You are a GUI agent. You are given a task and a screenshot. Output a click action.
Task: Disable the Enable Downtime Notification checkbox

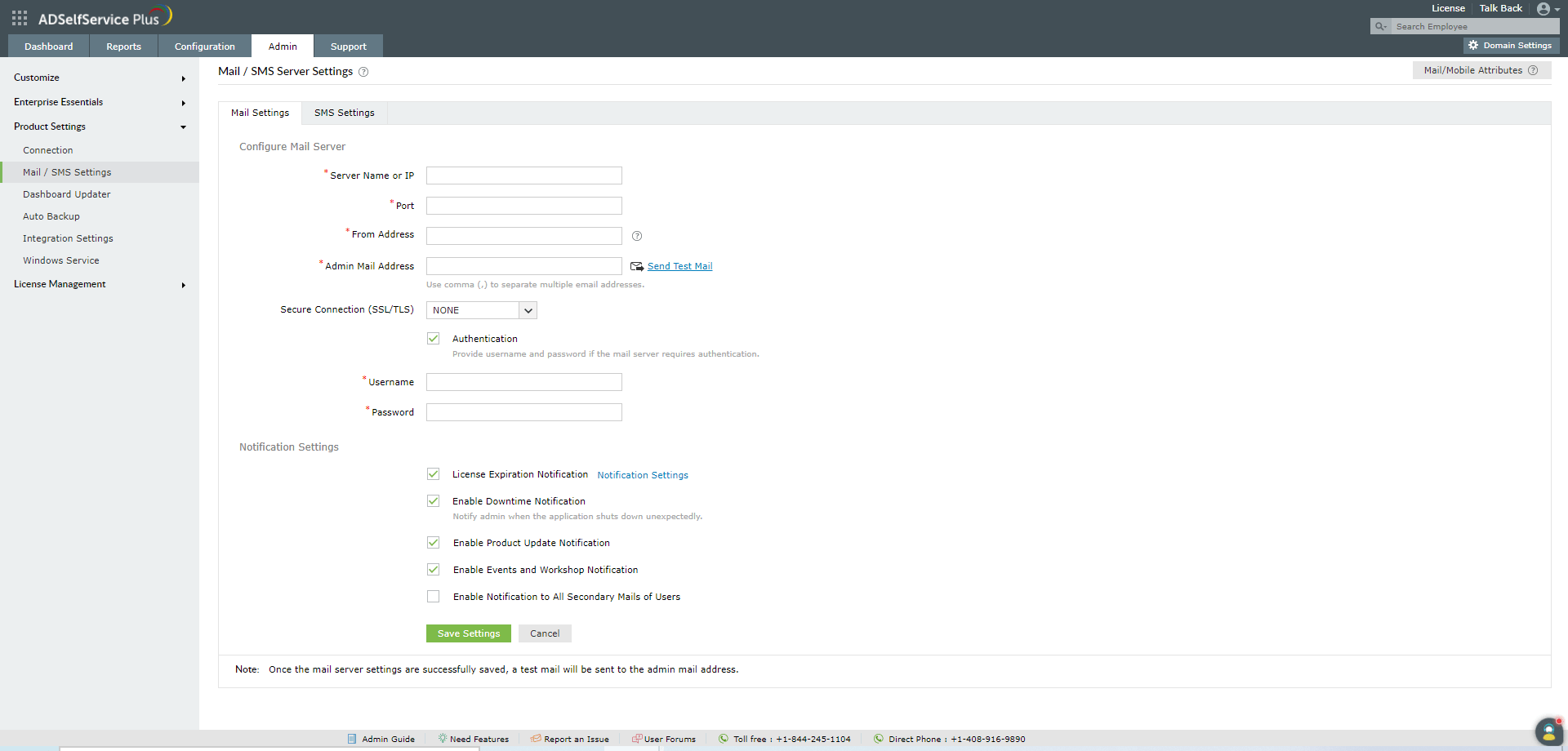pyautogui.click(x=433, y=500)
